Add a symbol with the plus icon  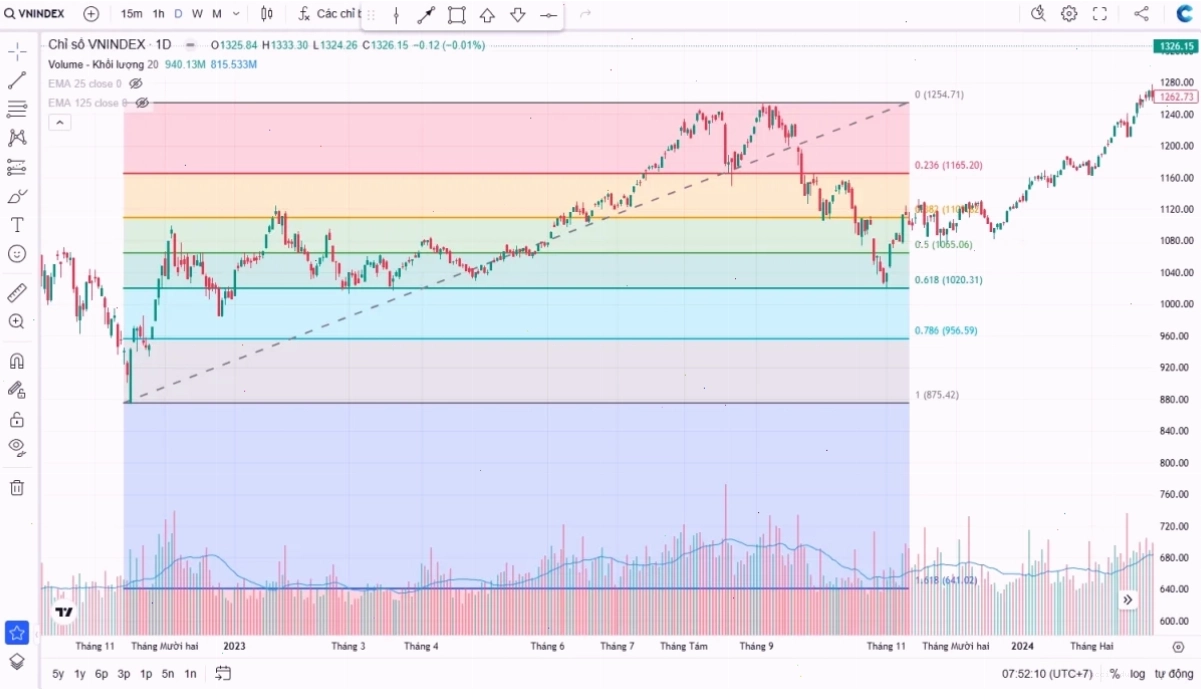coord(91,14)
